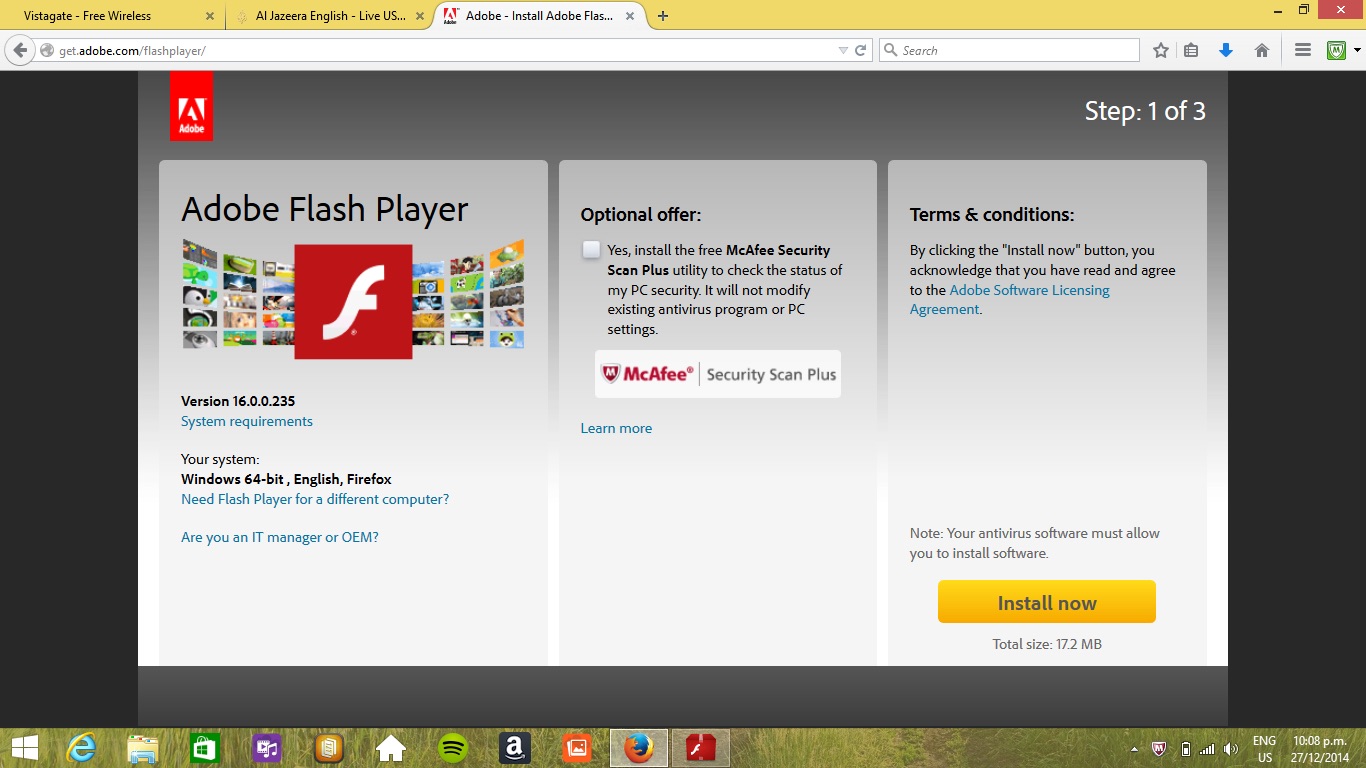Show hidden system tray icons
Viewport: 1366px width, 768px height.
click(x=1134, y=749)
